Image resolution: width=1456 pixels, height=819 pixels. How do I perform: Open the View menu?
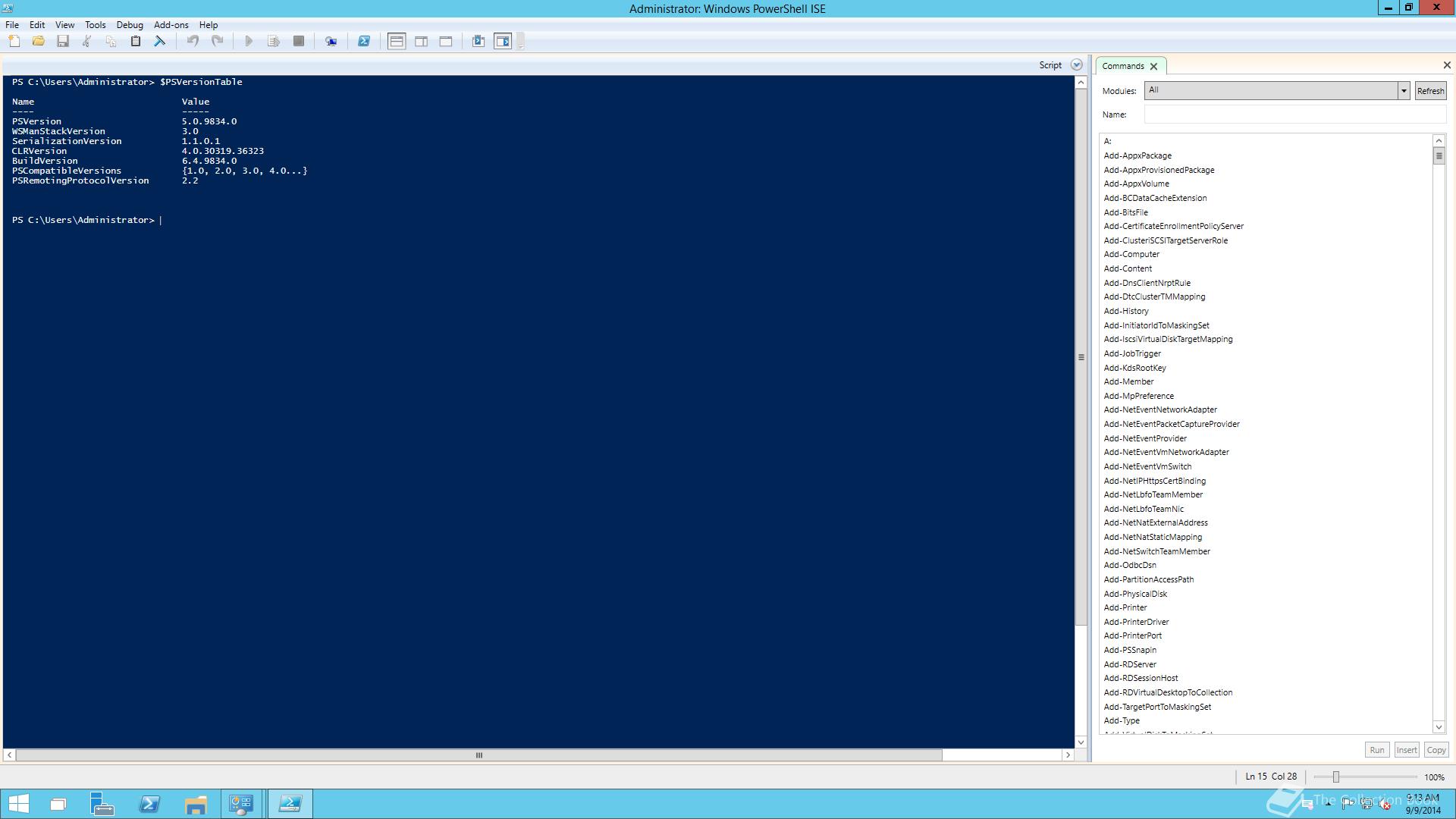click(64, 25)
